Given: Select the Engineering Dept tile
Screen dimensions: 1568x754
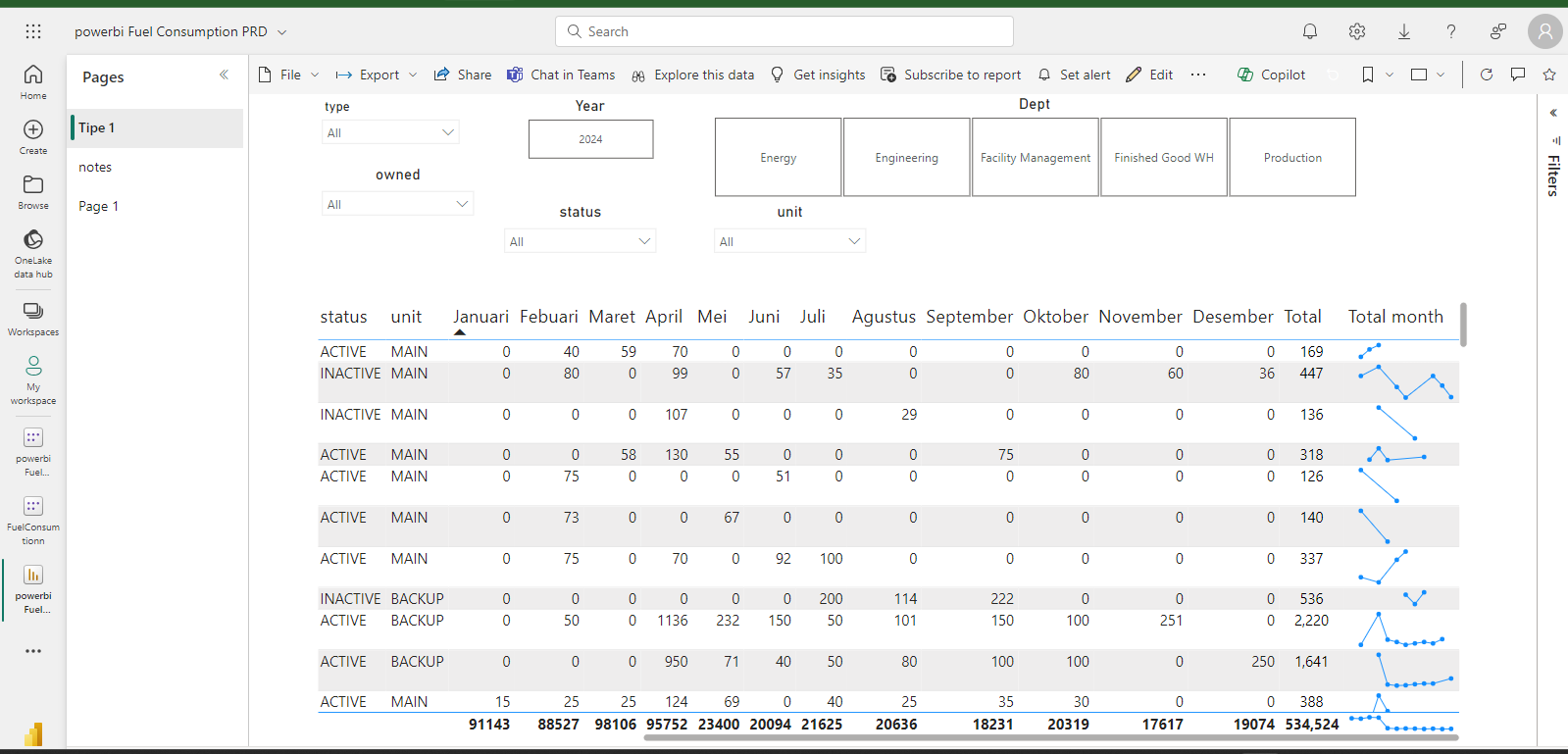Looking at the screenshot, I should (907, 157).
